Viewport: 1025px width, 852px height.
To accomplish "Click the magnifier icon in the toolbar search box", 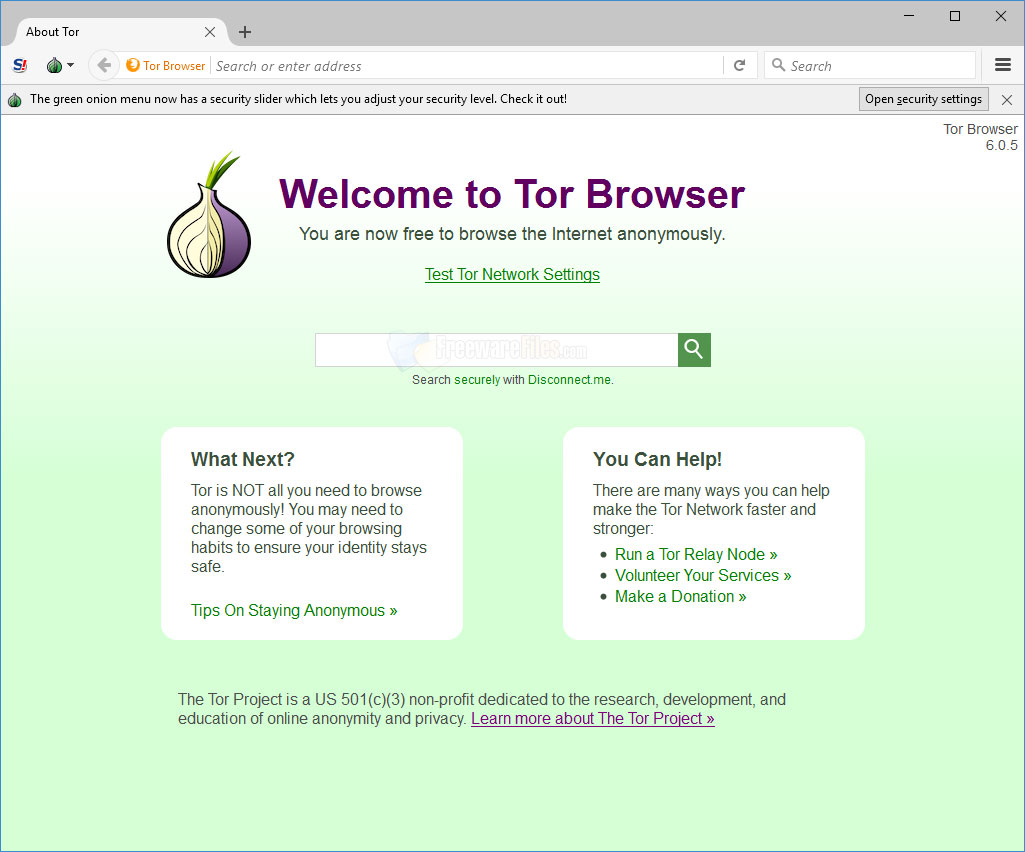I will [x=778, y=65].
